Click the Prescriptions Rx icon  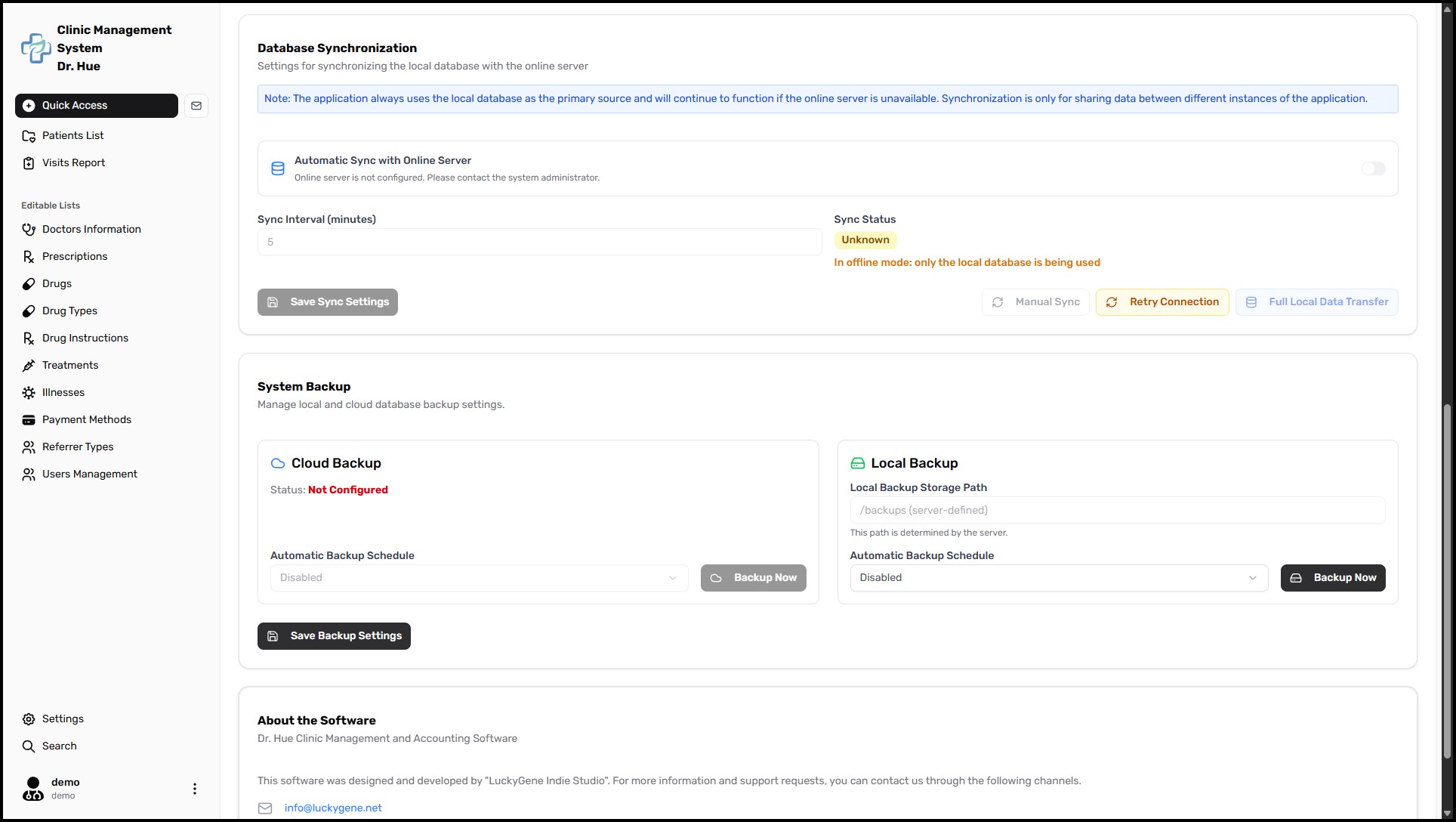pos(29,257)
